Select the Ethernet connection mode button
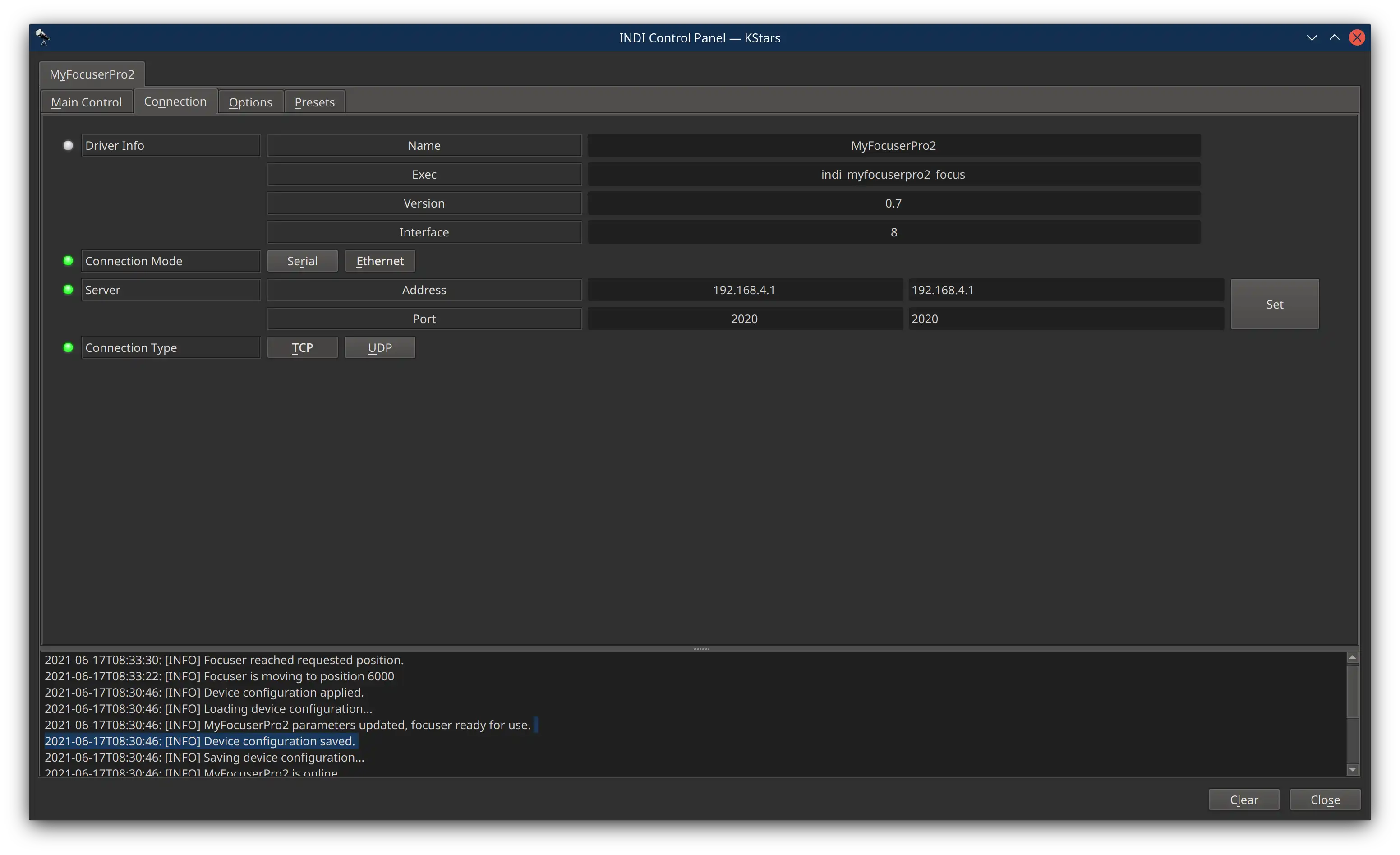Image resolution: width=1400 pixels, height=855 pixels. point(380,261)
